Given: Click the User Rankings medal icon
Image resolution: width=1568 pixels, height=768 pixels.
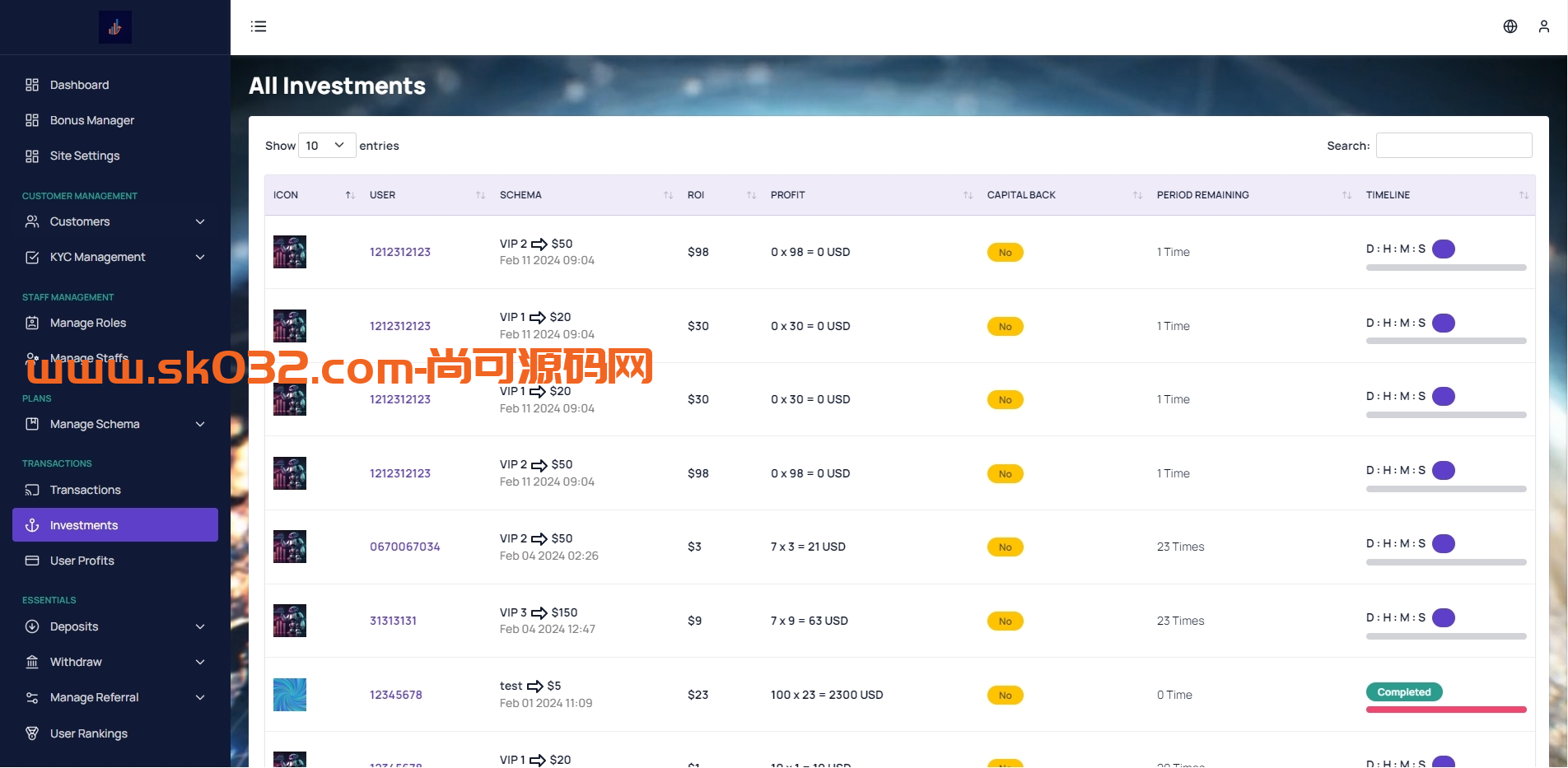Looking at the screenshot, I should [32, 733].
